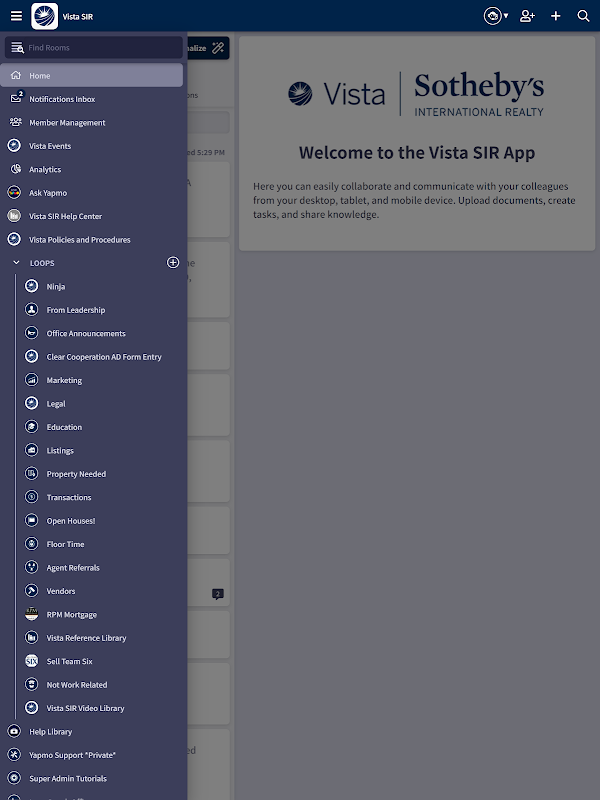Select Home in the sidebar
This screenshot has width=600, height=800.
tap(92, 76)
